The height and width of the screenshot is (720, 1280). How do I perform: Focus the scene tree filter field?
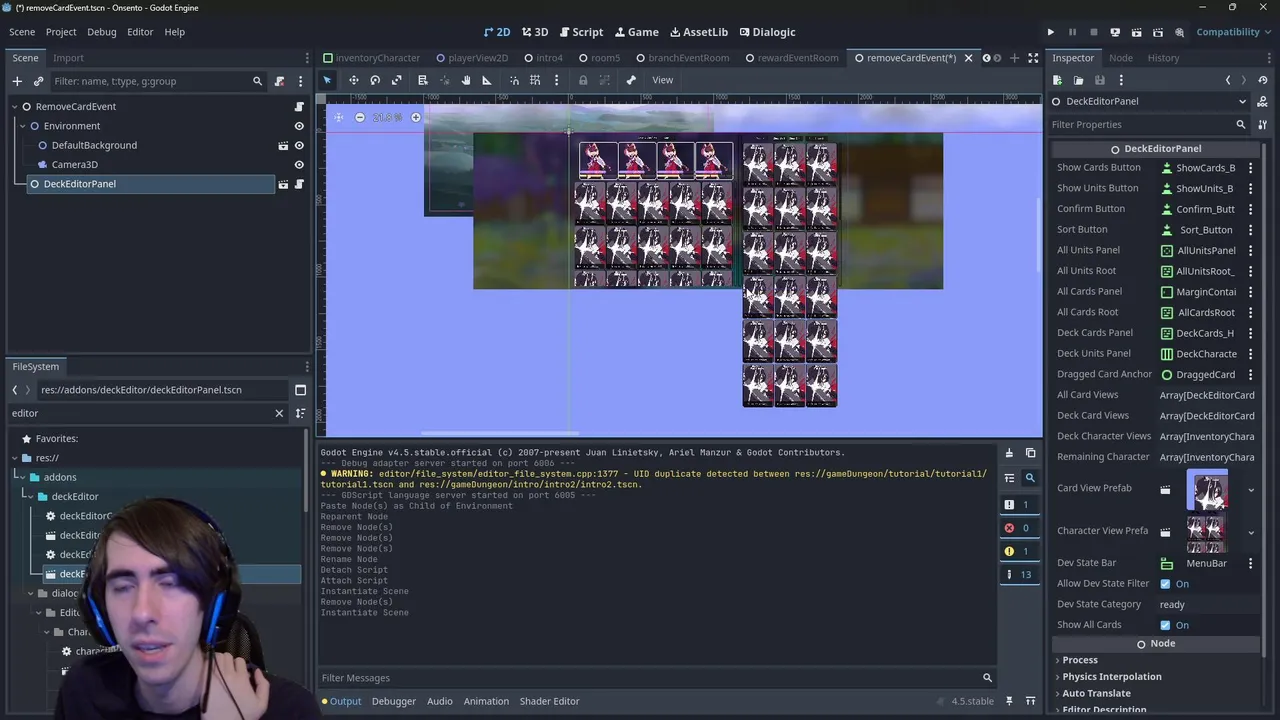pos(158,81)
